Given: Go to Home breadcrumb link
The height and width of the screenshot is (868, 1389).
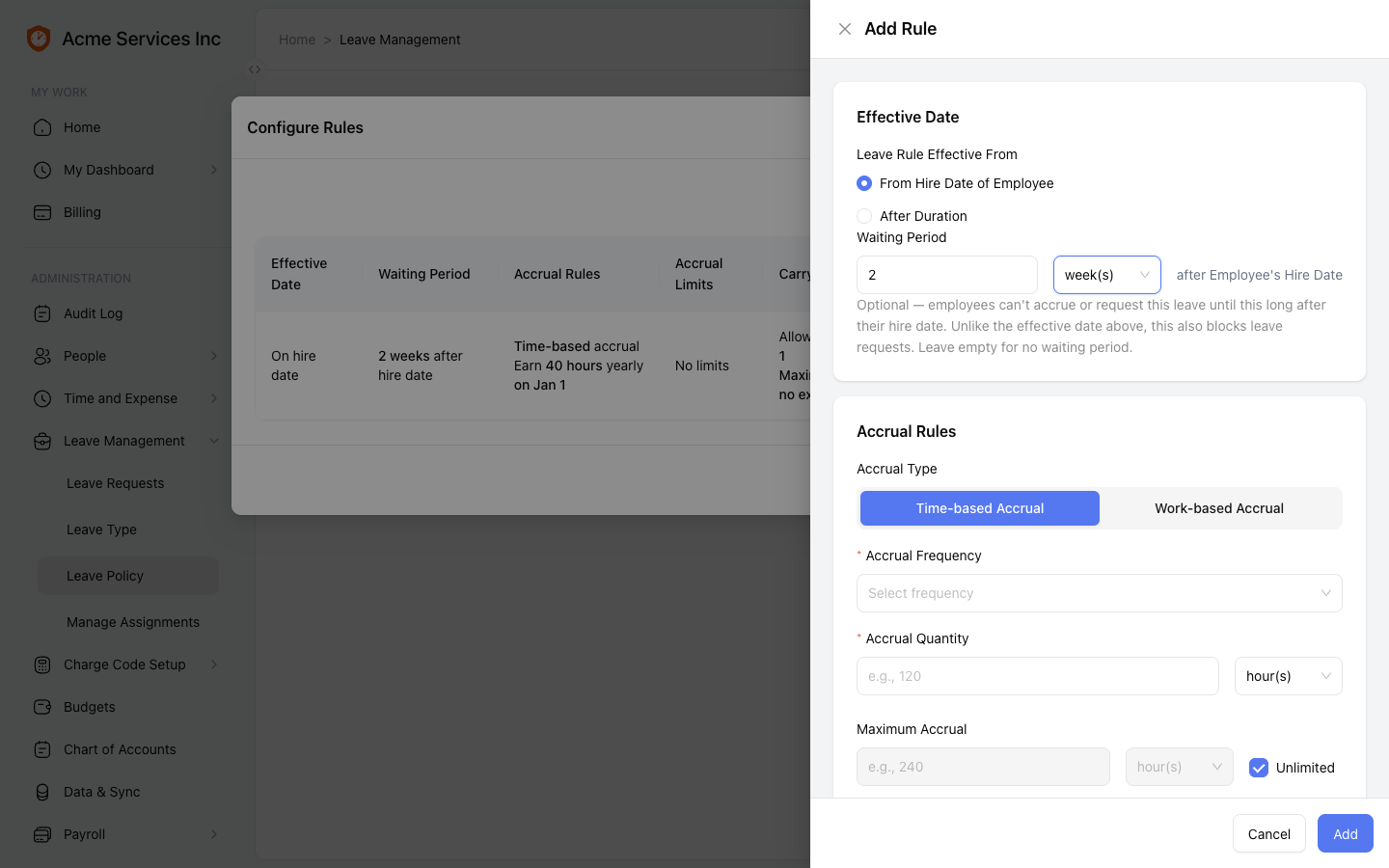Looking at the screenshot, I should click(297, 40).
